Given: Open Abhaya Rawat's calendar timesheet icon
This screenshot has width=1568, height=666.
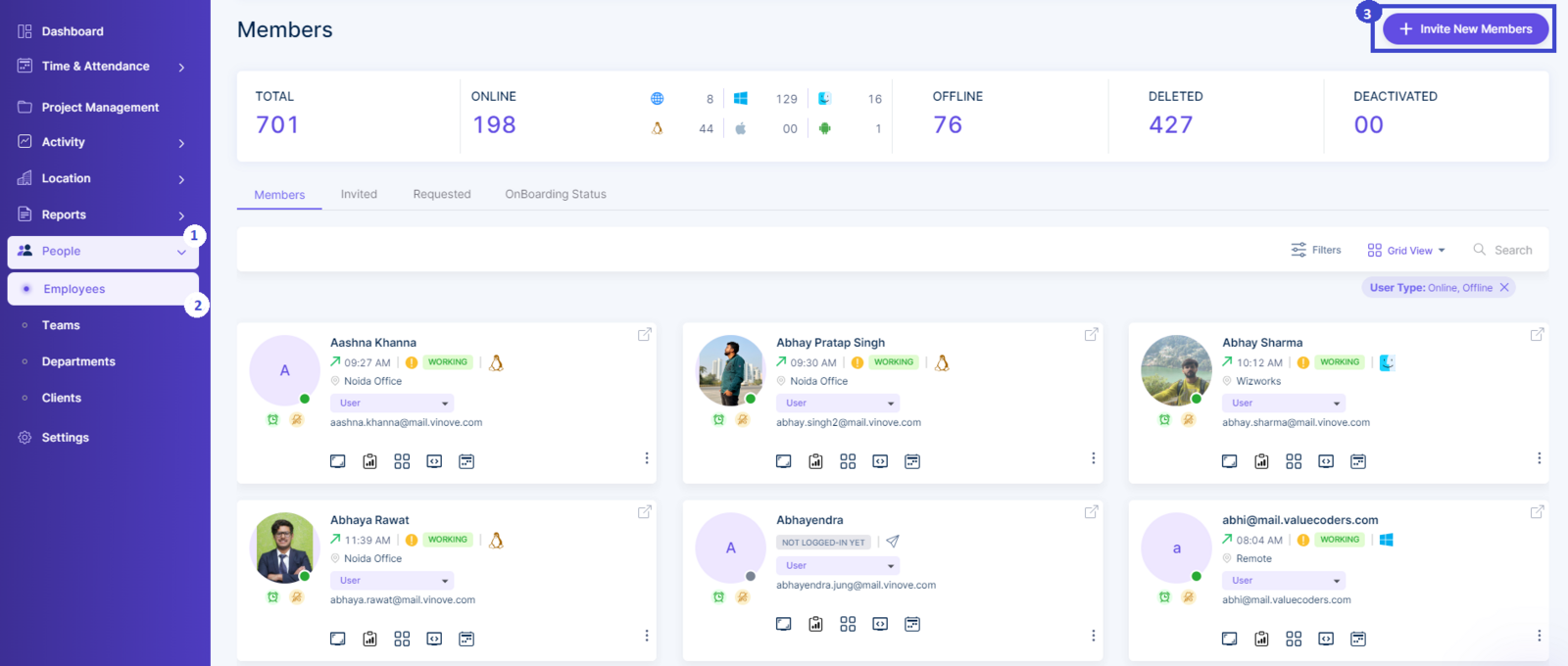Looking at the screenshot, I should click(466, 639).
